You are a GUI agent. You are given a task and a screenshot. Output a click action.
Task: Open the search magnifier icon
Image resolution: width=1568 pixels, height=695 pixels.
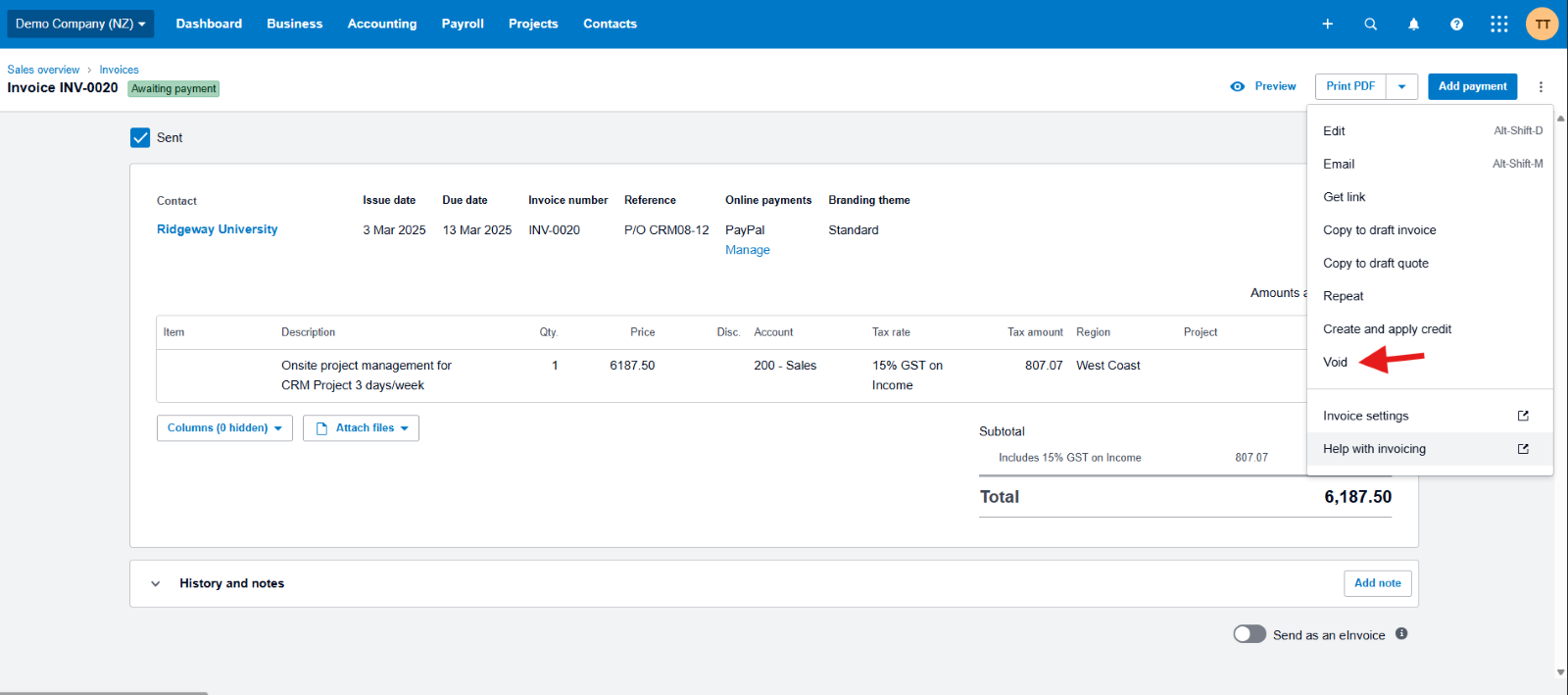[1370, 25]
